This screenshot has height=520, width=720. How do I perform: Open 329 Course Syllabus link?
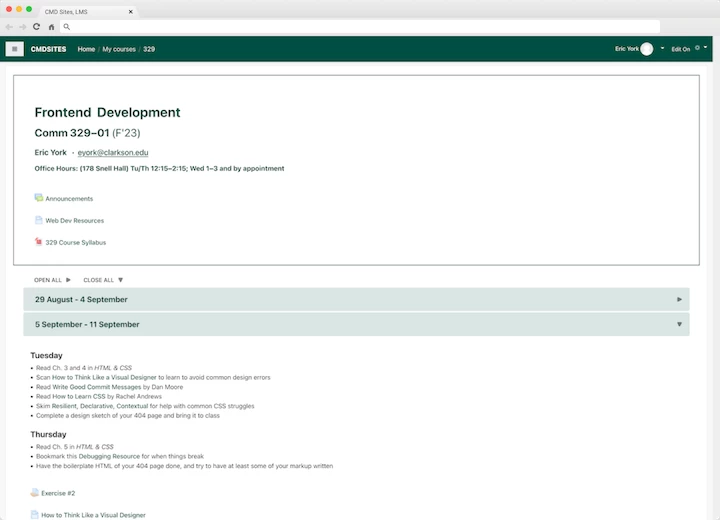(x=76, y=243)
